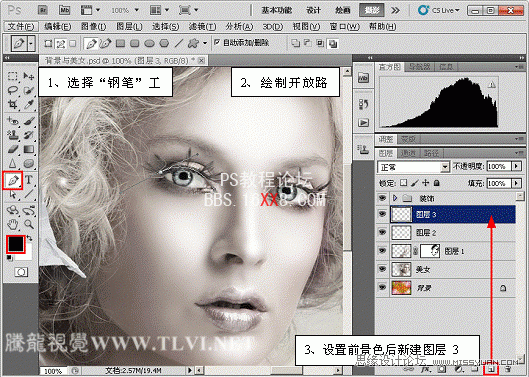
Task: Set foreground color black swatch
Action: pos(16,244)
